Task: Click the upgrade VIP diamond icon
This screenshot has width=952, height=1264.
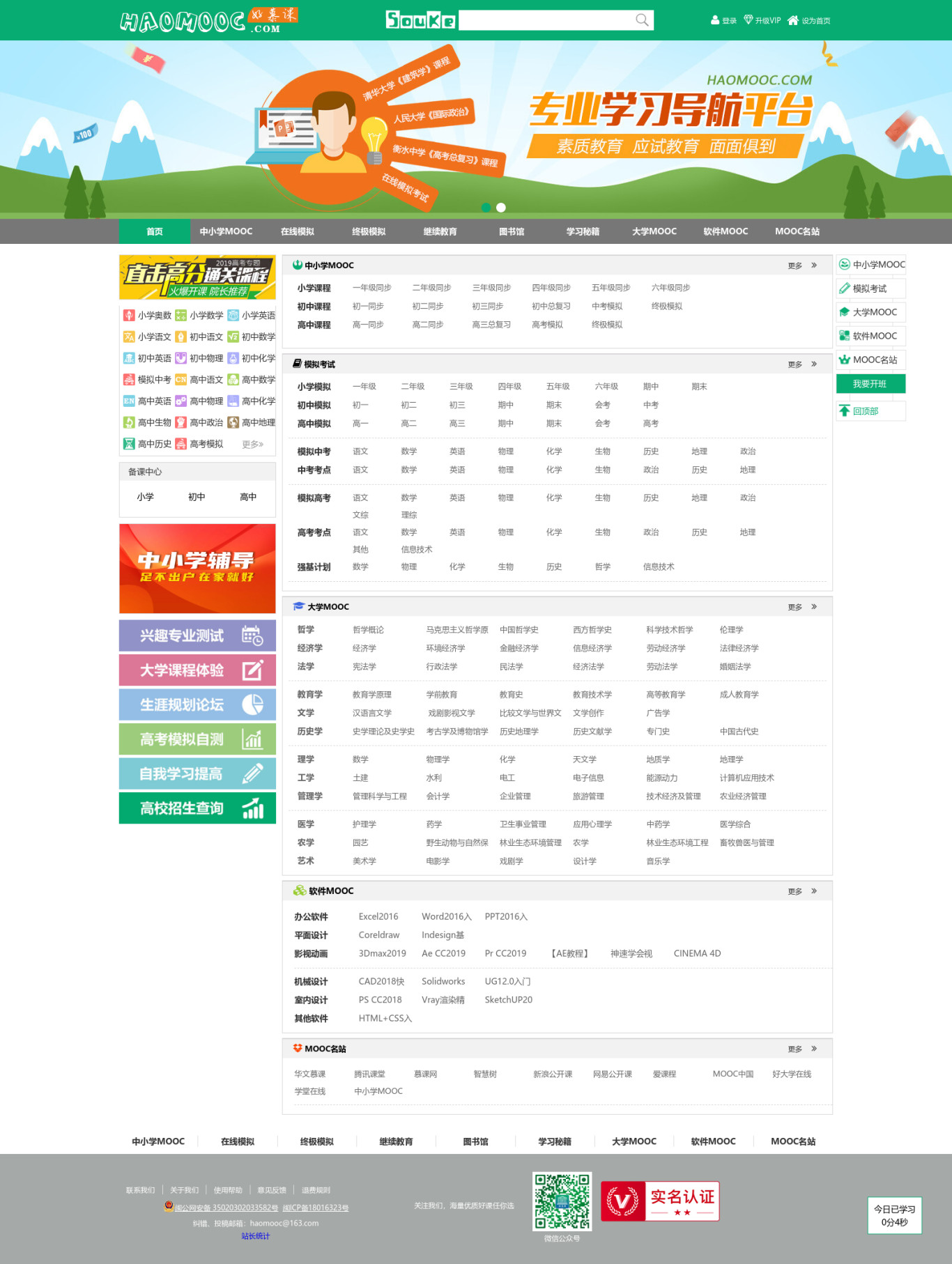Action: pyautogui.click(x=748, y=20)
